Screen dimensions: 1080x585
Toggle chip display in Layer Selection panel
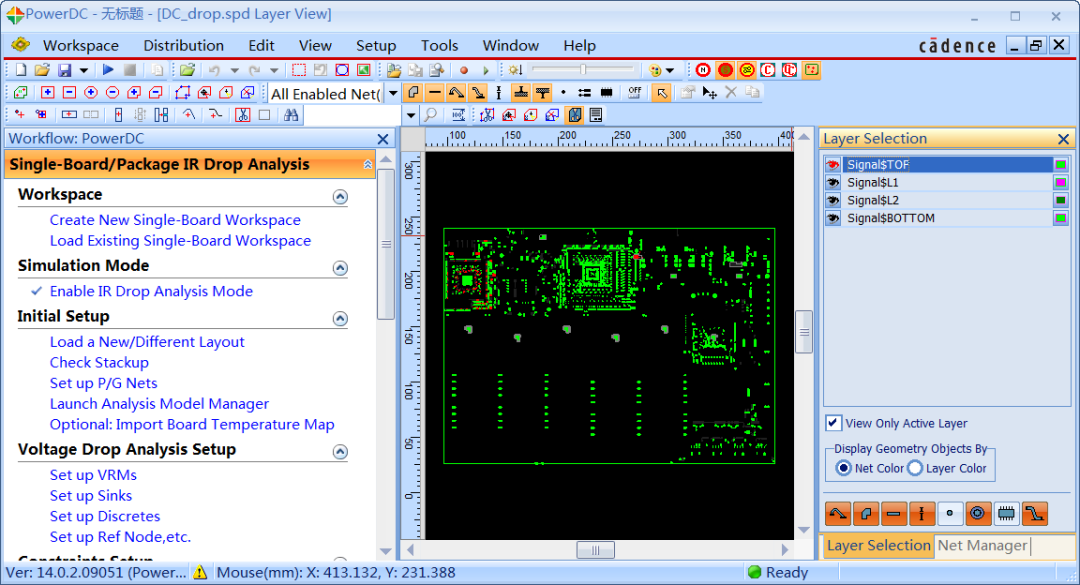pos(1006,513)
